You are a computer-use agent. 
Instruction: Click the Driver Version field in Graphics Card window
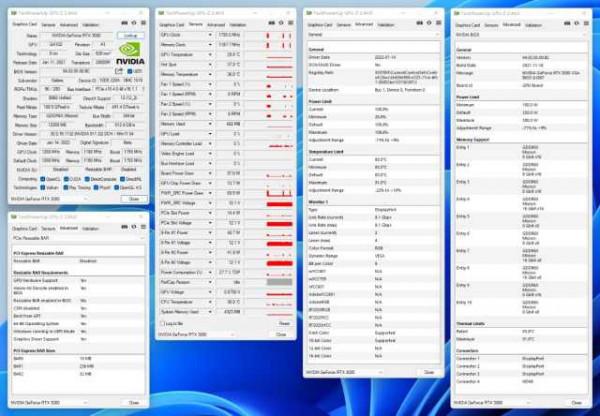tap(92, 134)
